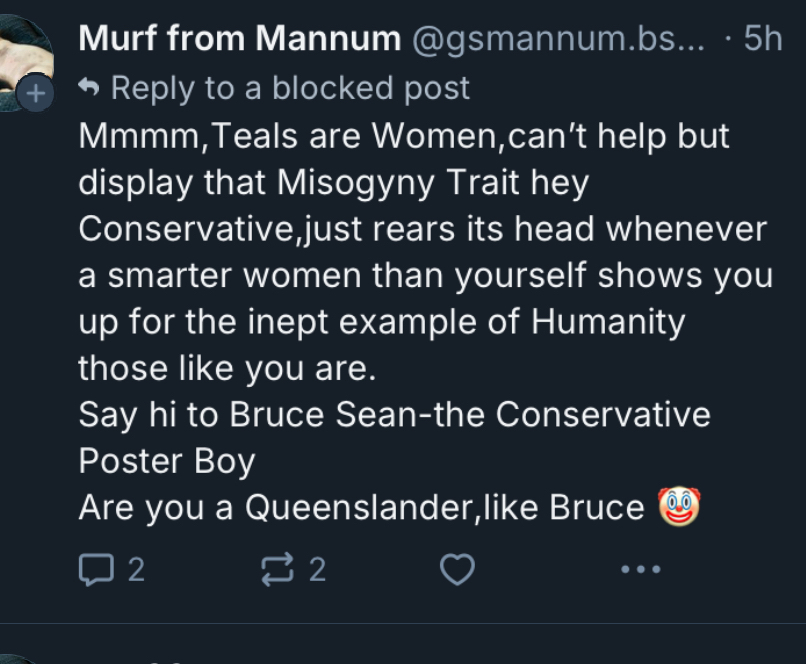The height and width of the screenshot is (664, 806).
Task: Click the reply speech bubble icon
Action: click(x=96, y=570)
